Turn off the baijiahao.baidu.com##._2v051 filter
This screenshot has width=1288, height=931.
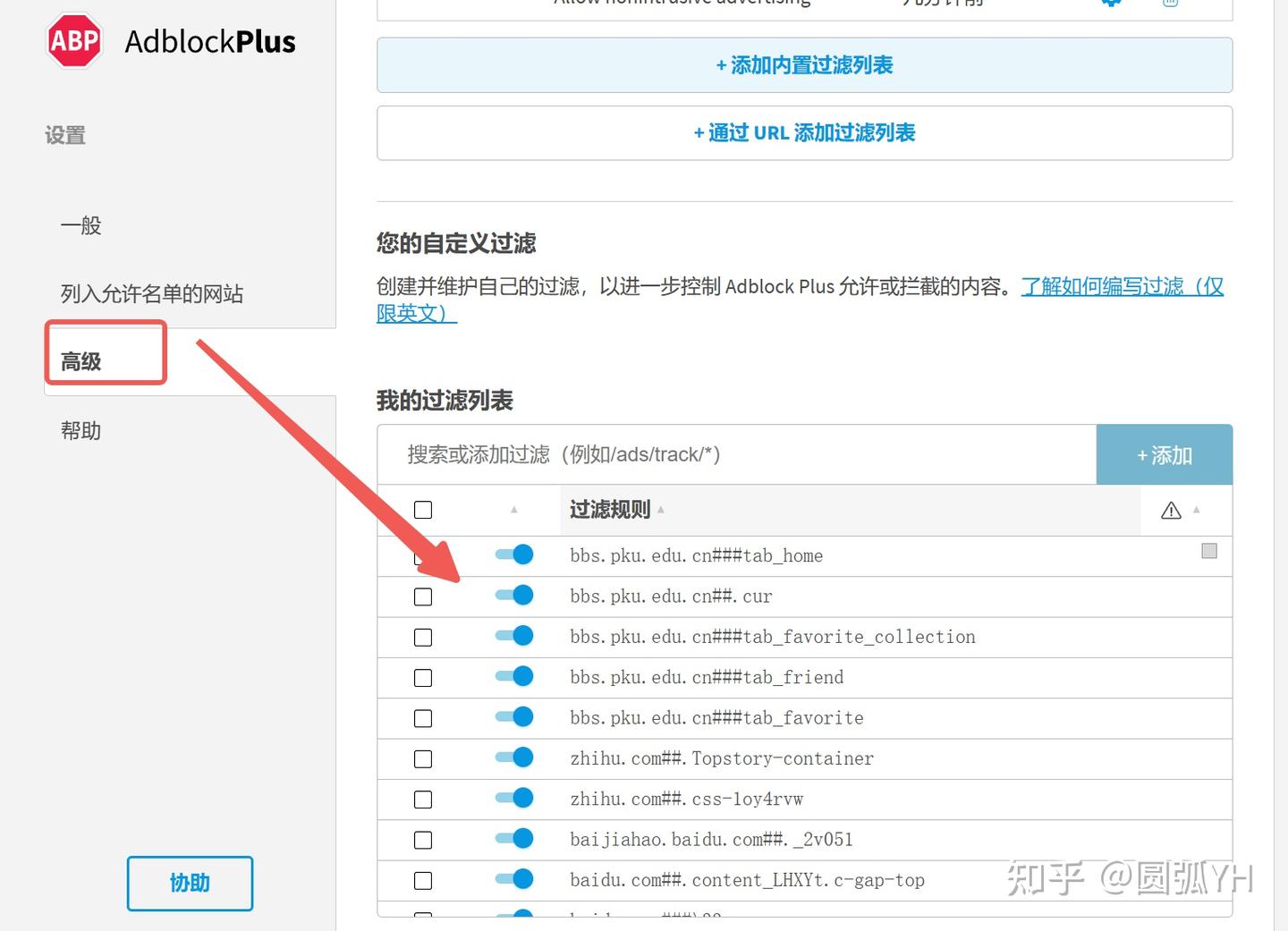(513, 839)
